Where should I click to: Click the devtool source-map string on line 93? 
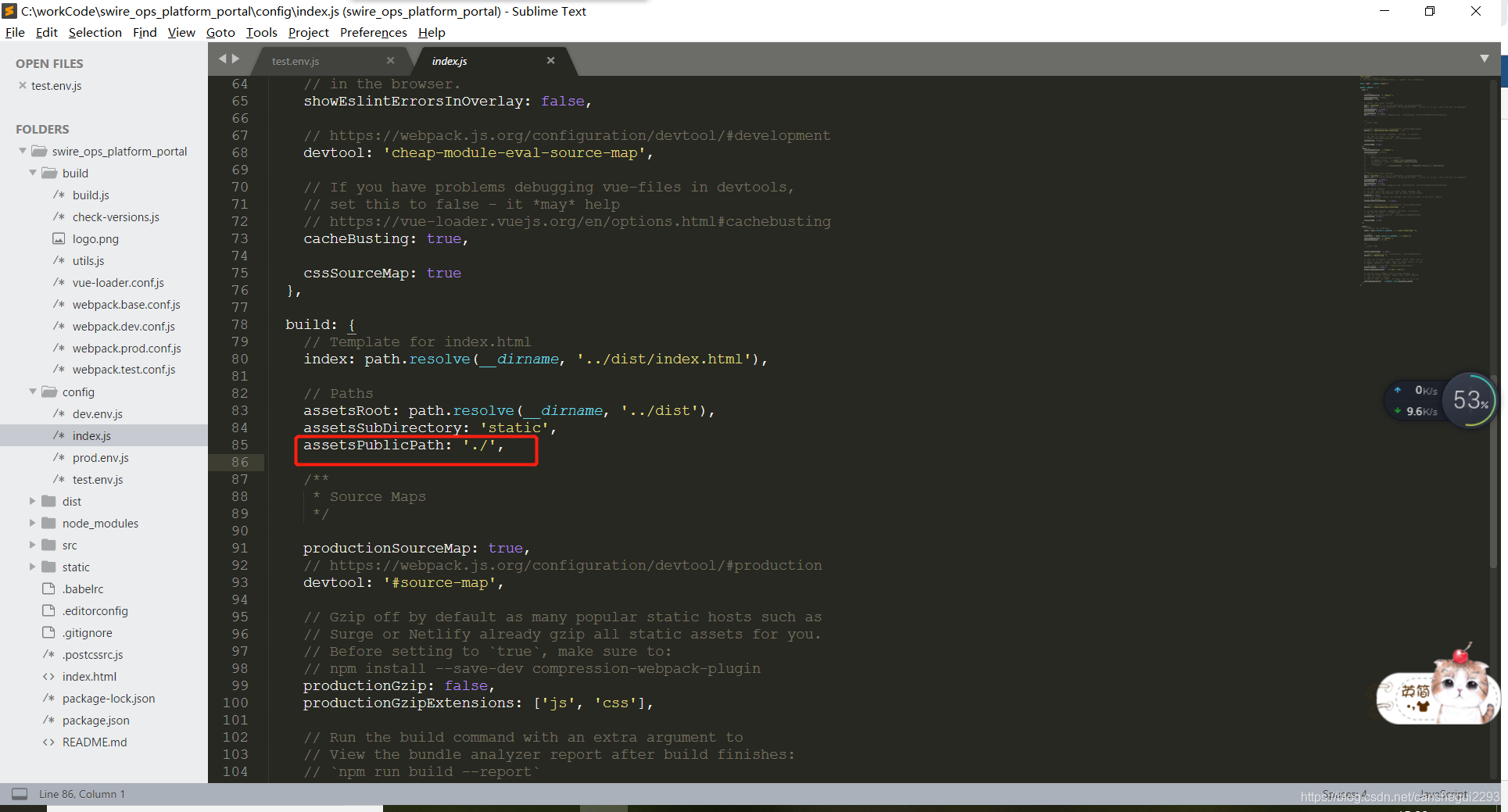point(439,582)
